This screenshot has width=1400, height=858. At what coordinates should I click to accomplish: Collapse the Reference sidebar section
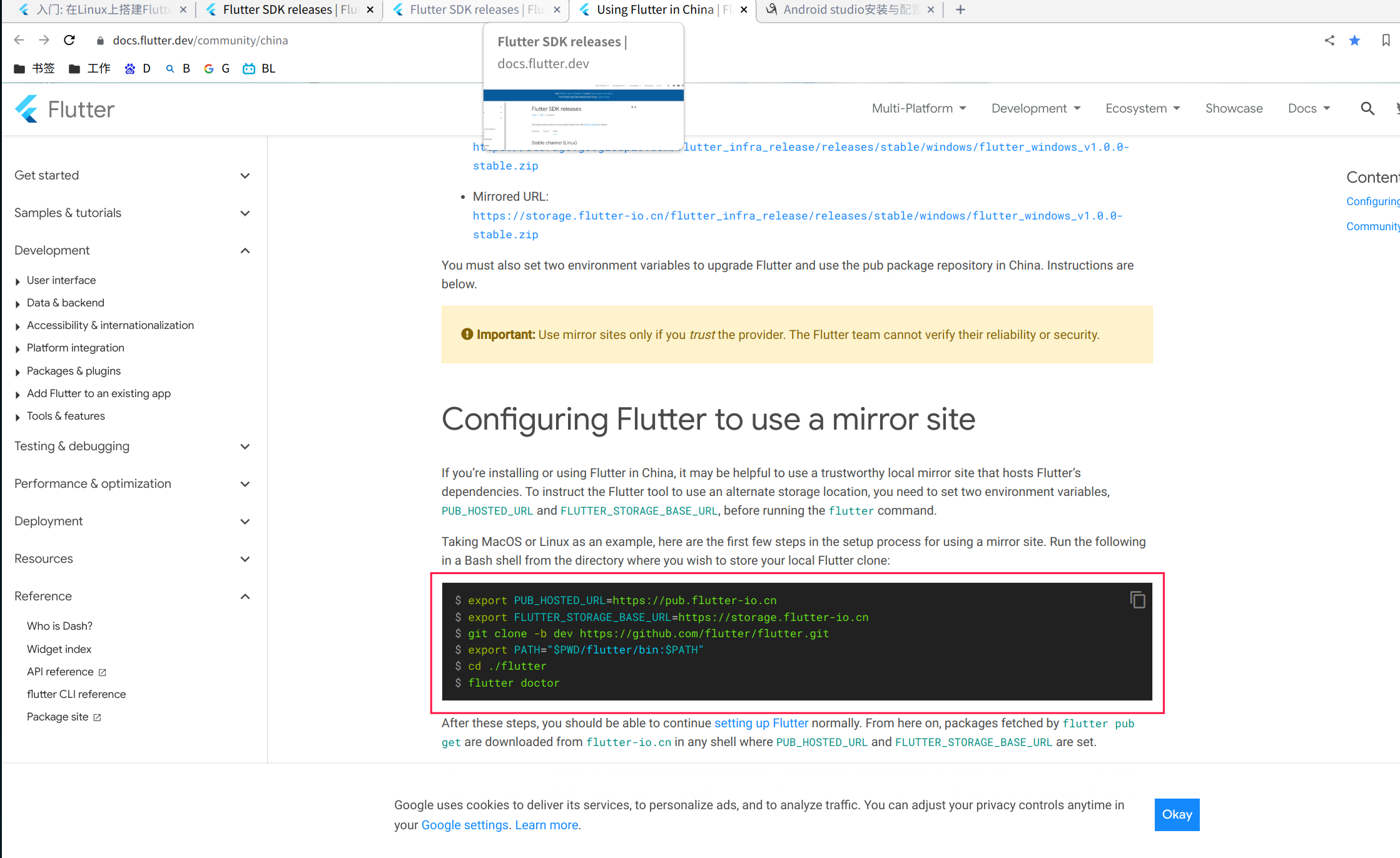(x=132, y=597)
